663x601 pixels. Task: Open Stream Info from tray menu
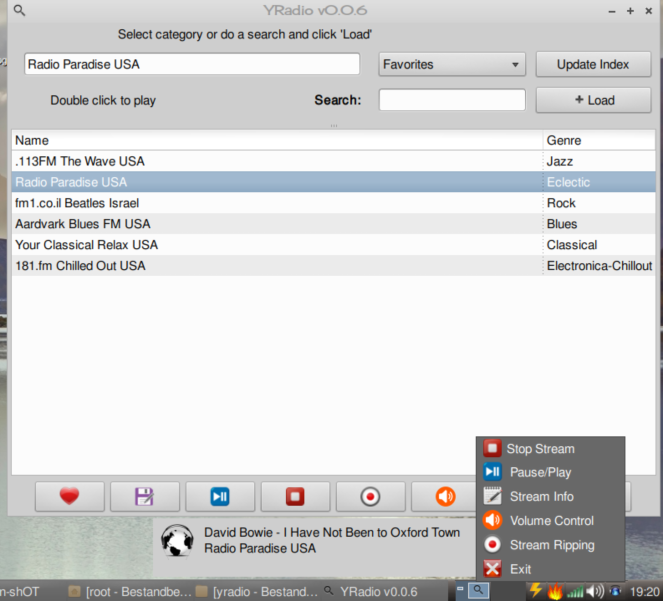coord(550,496)
